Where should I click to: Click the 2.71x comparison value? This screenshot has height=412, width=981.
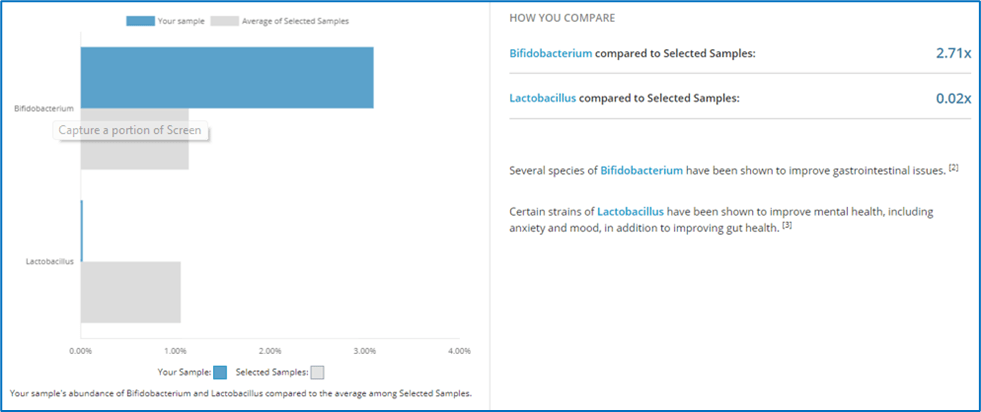click(951, 52)
